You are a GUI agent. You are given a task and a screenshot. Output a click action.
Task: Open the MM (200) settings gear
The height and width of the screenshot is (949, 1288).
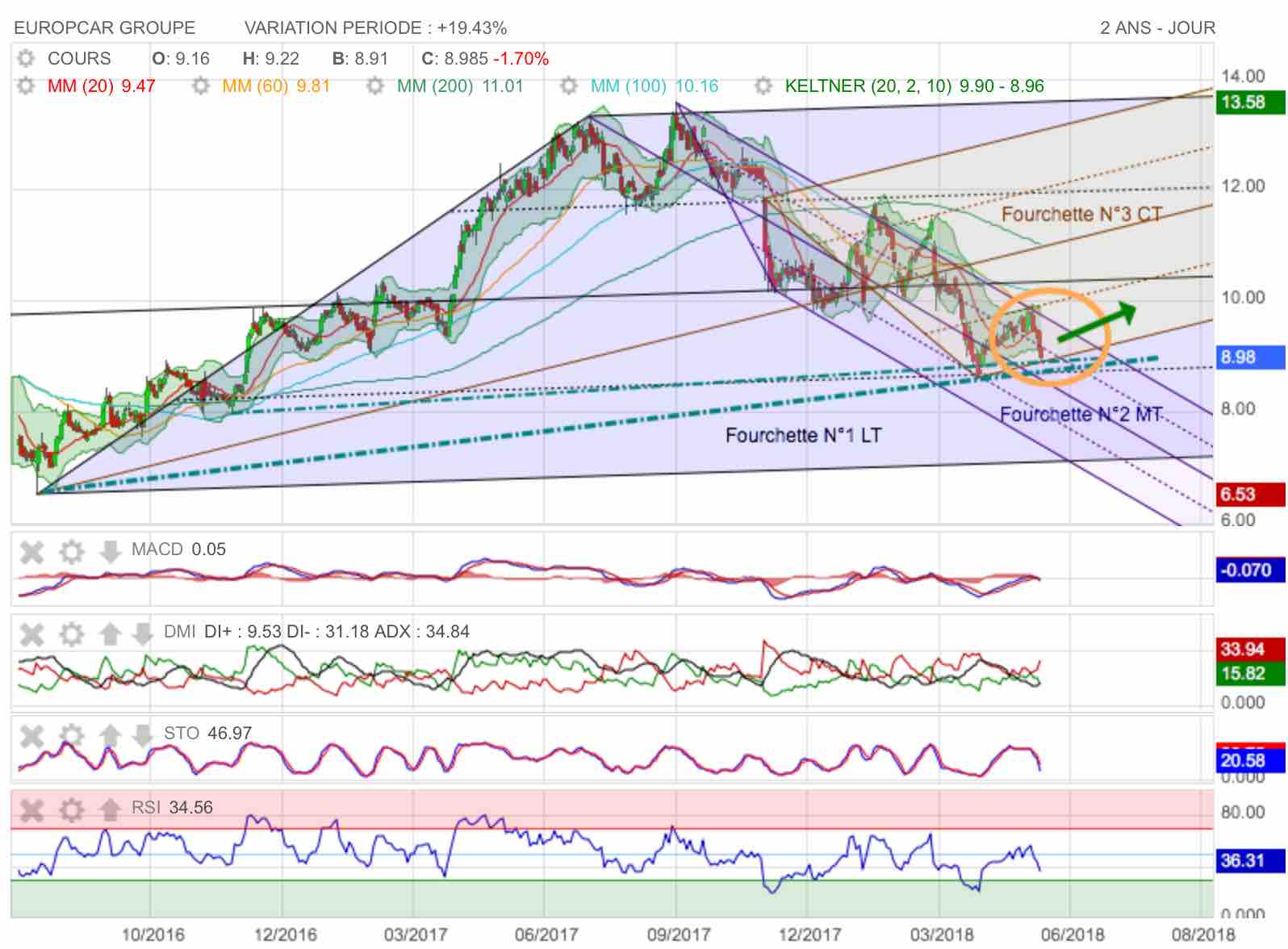(375, 86)
